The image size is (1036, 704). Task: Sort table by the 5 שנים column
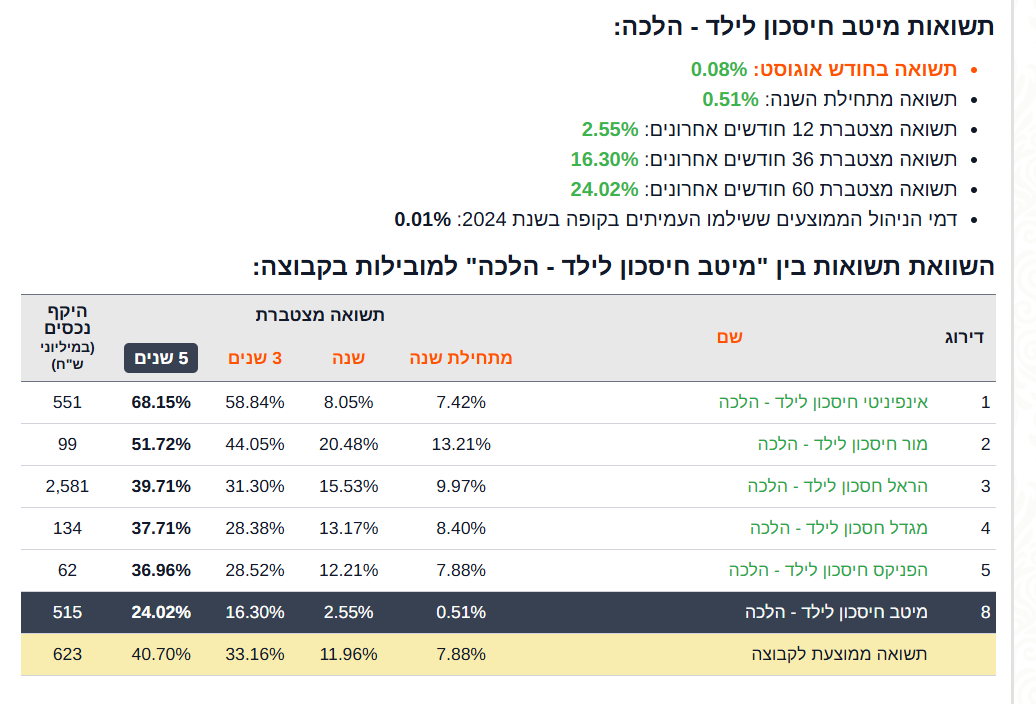click(x=161, y=358)
